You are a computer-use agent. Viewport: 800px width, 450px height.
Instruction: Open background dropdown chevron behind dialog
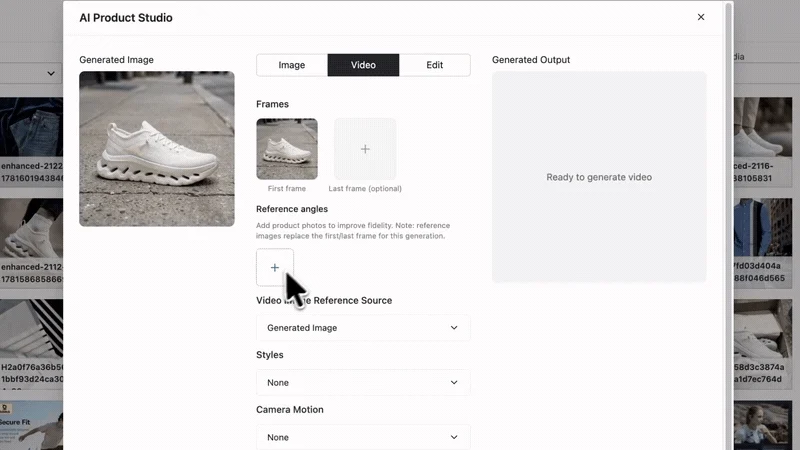[51, 73]
